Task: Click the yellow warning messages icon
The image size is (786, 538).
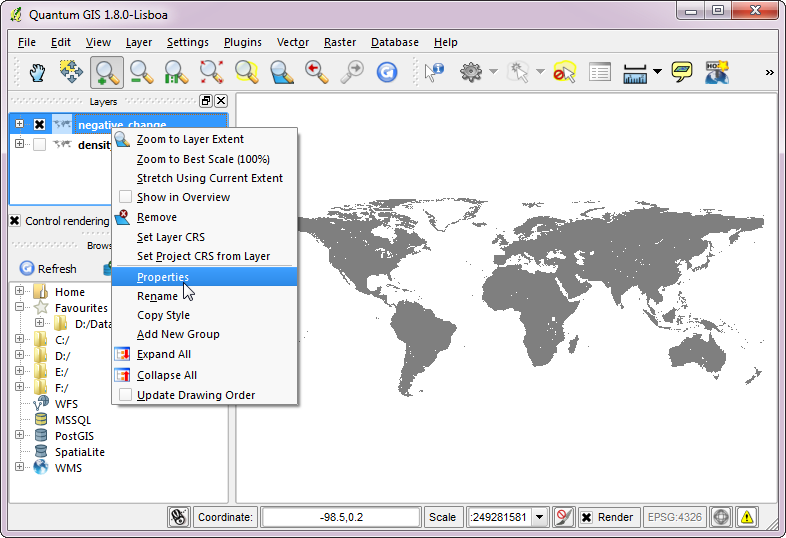Action: [x=747, y=517]
